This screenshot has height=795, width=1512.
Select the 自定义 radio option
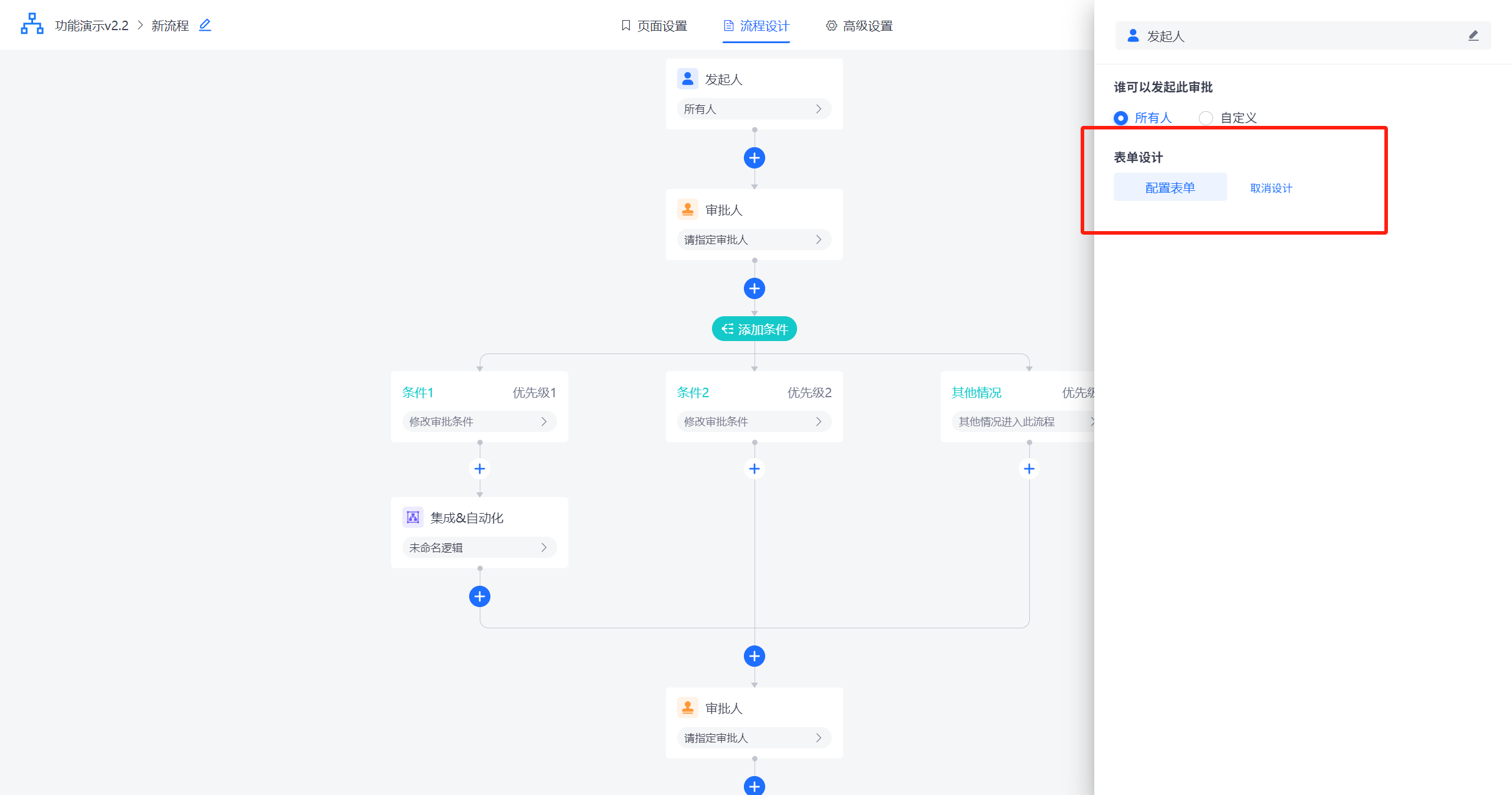[x=1206, y=118]
